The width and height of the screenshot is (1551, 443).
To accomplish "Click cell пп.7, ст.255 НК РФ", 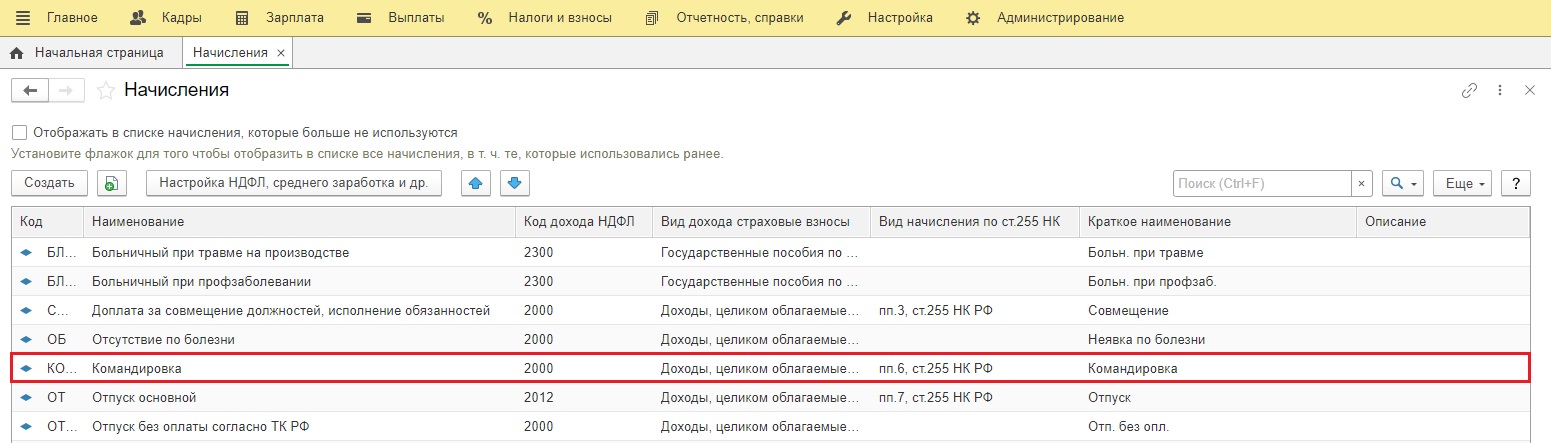I will point(975,397).
